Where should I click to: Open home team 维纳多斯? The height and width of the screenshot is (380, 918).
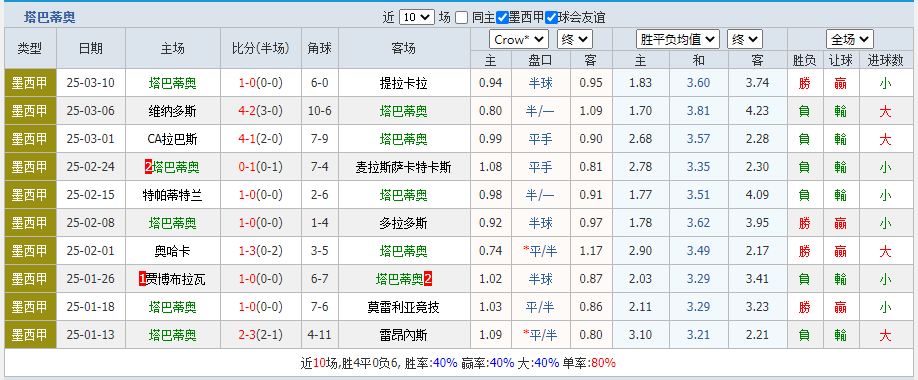pyautogui.click(x=172, y=111)
